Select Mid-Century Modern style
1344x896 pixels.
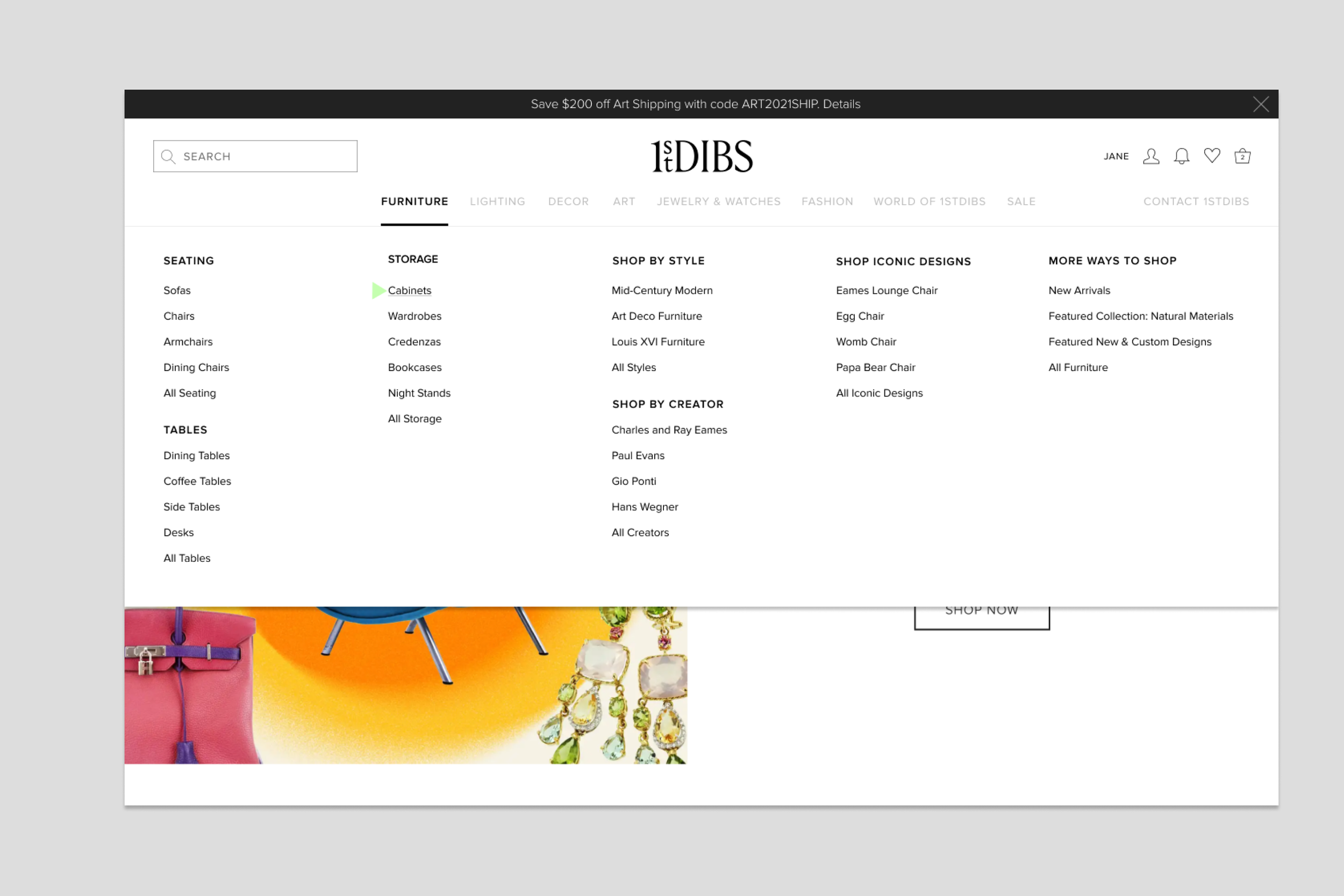click(662, 290)
